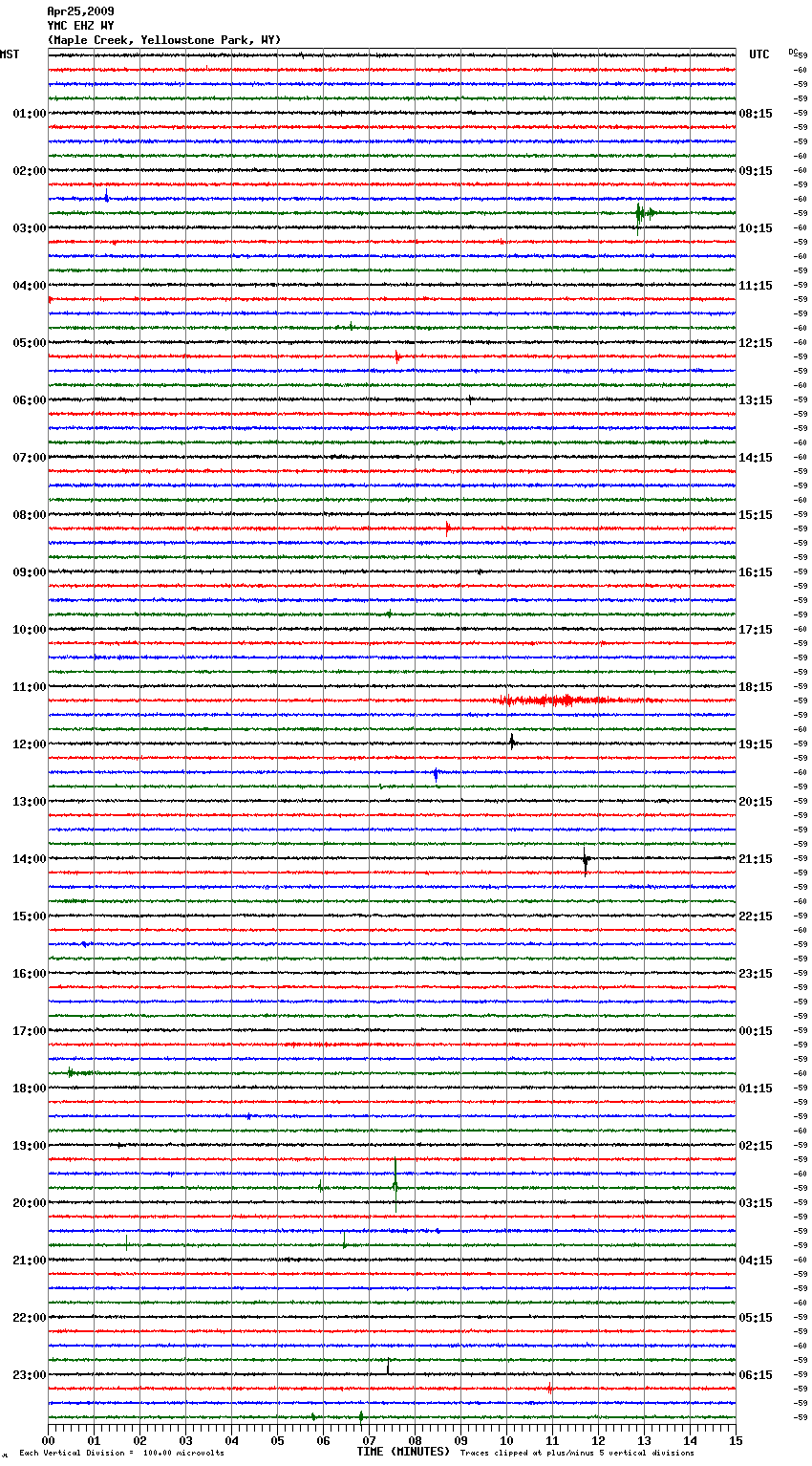Image resolution: width=812 pixels, height=1466 pixels.
Task: Click the 'TIME (MINUTES)' axis title
Action: pos(403,1452)
